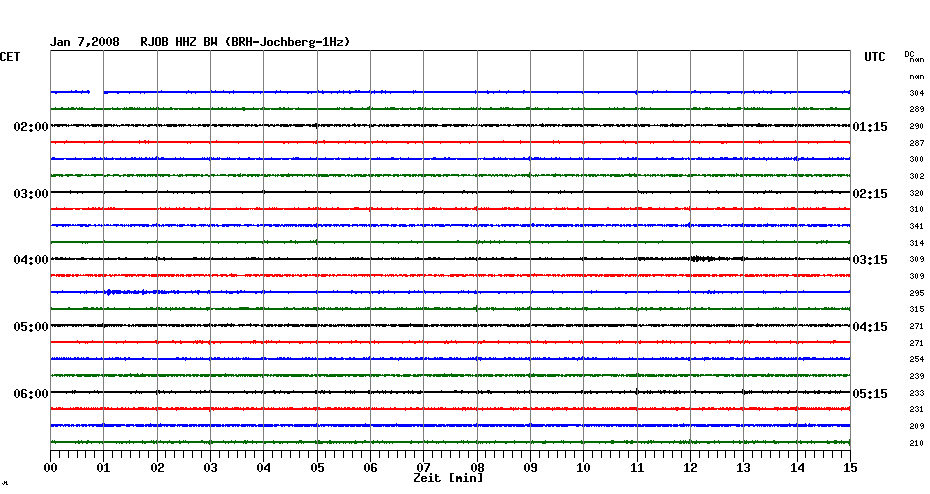Select the 04:00 CET row label
The width and height of the screenshot is (930, 494).
tap(31, 260)
